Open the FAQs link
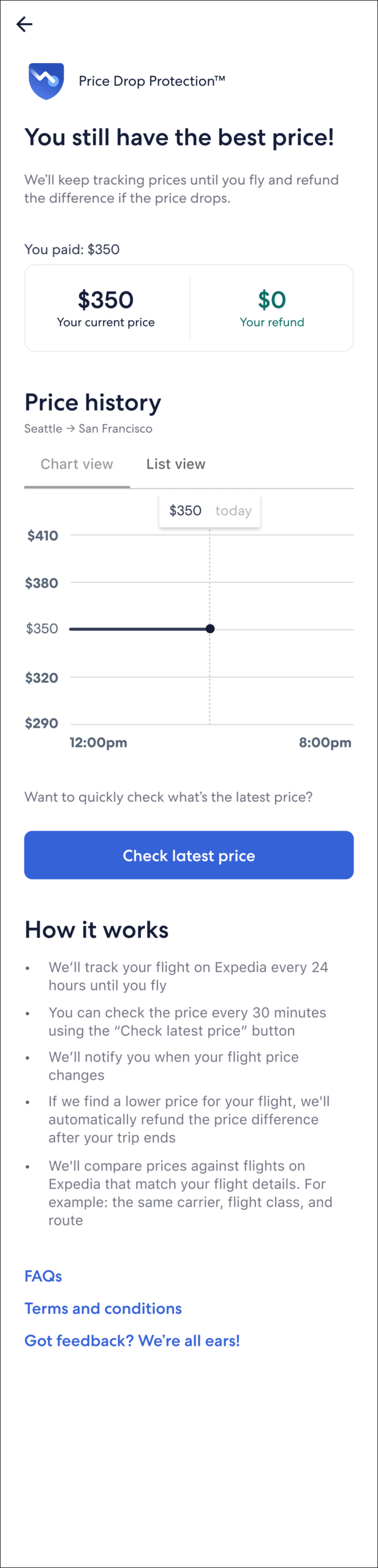 pyautogui.click(x=43, y=1276)
